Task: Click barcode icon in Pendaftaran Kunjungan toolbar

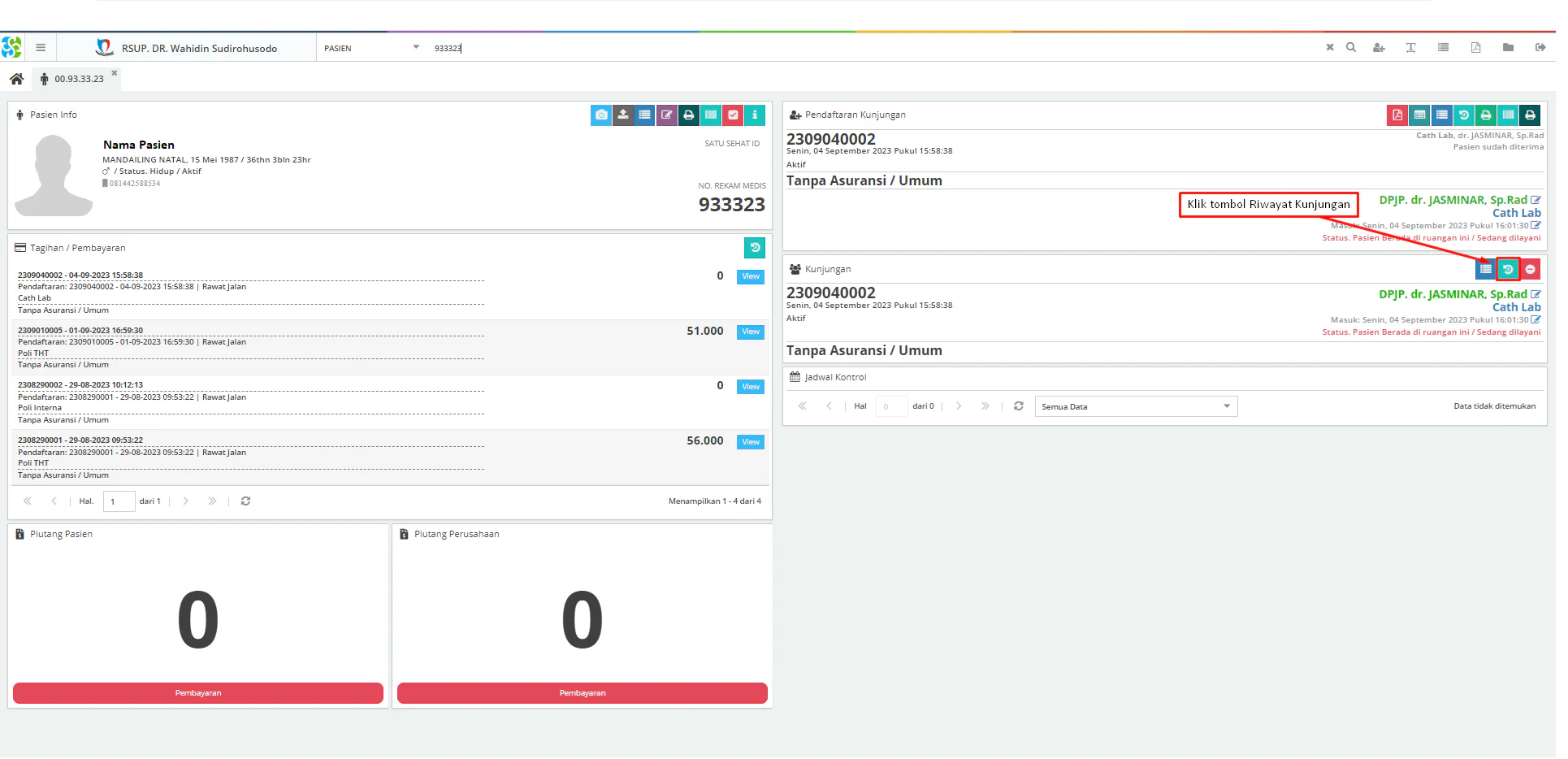Action: 1508,115
